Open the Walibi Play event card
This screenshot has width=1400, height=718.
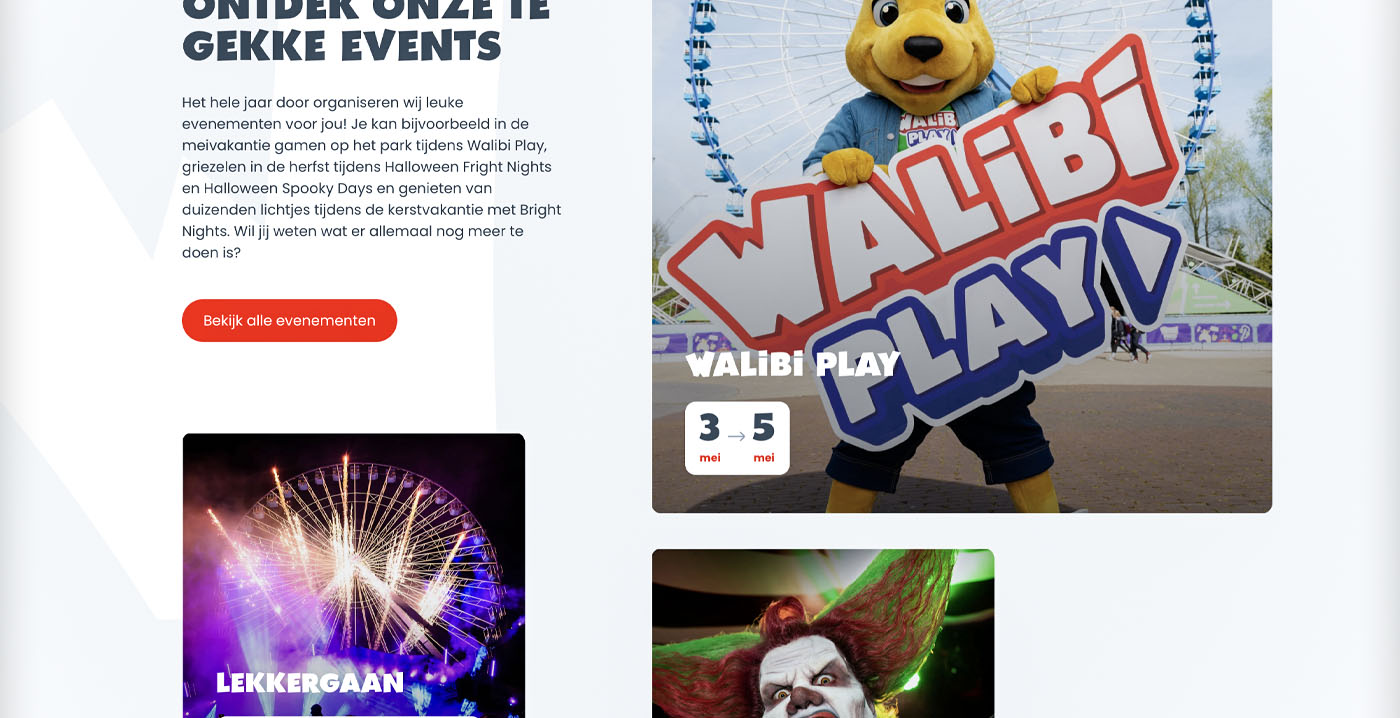pyautogui.click(x=962, y=256)
